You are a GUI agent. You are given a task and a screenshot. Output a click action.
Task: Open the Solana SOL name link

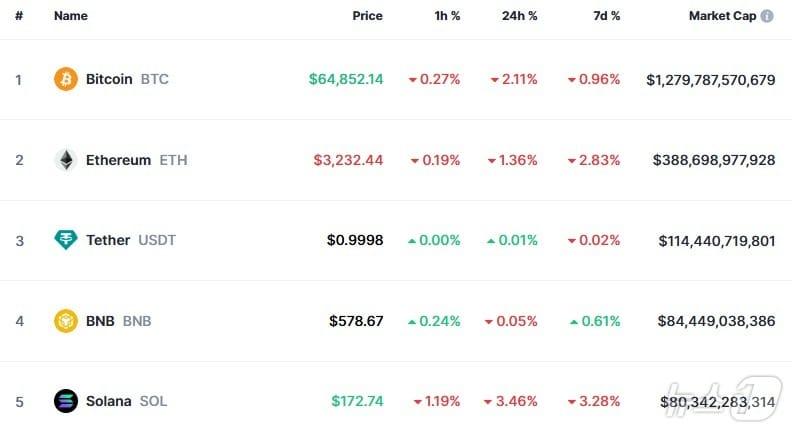[126, 401]
